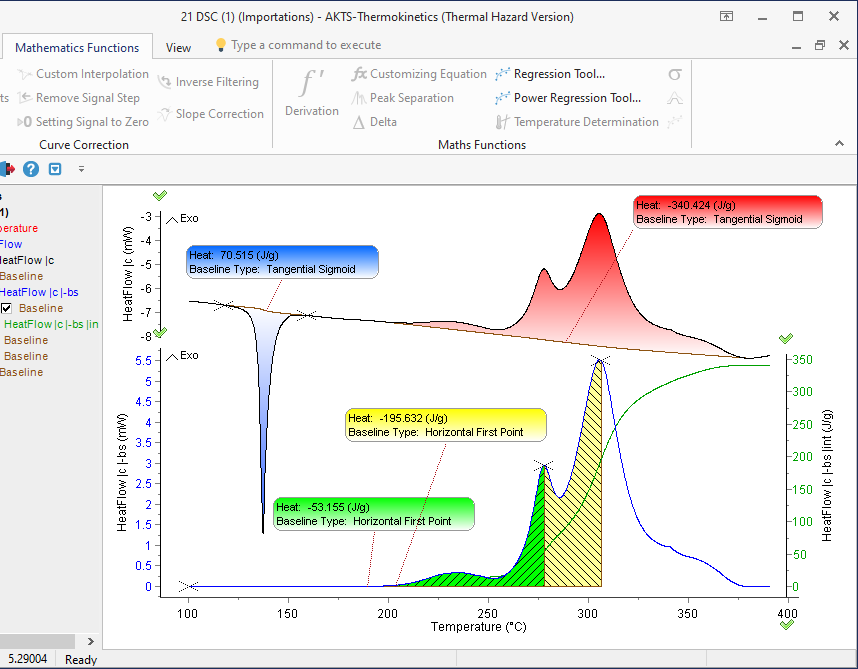Toggle green checkmark above top-left HeatFlow axis

(160, 195)
